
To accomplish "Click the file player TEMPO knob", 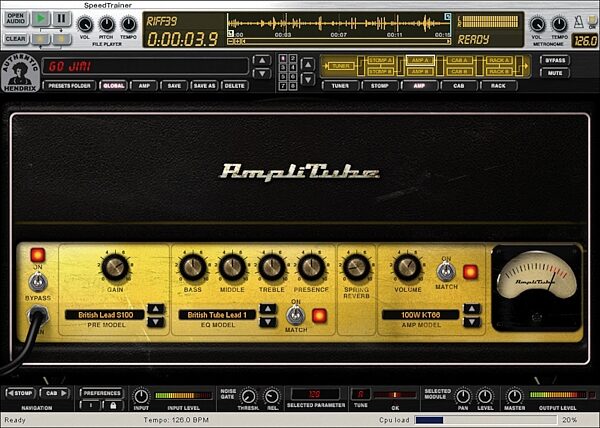I will 129,25.
